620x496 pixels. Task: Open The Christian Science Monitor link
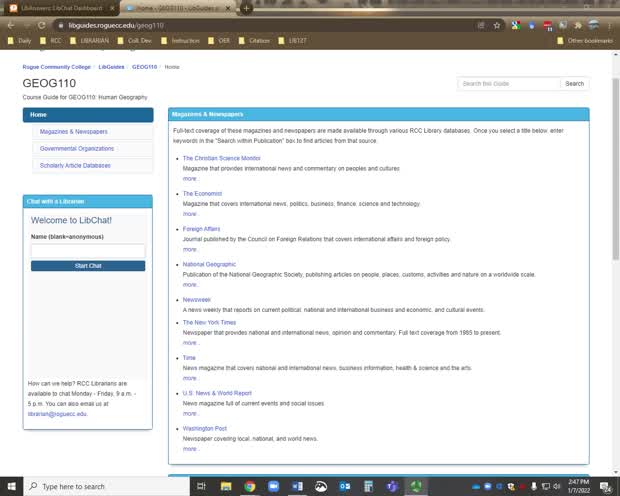[x=221, y=158]
